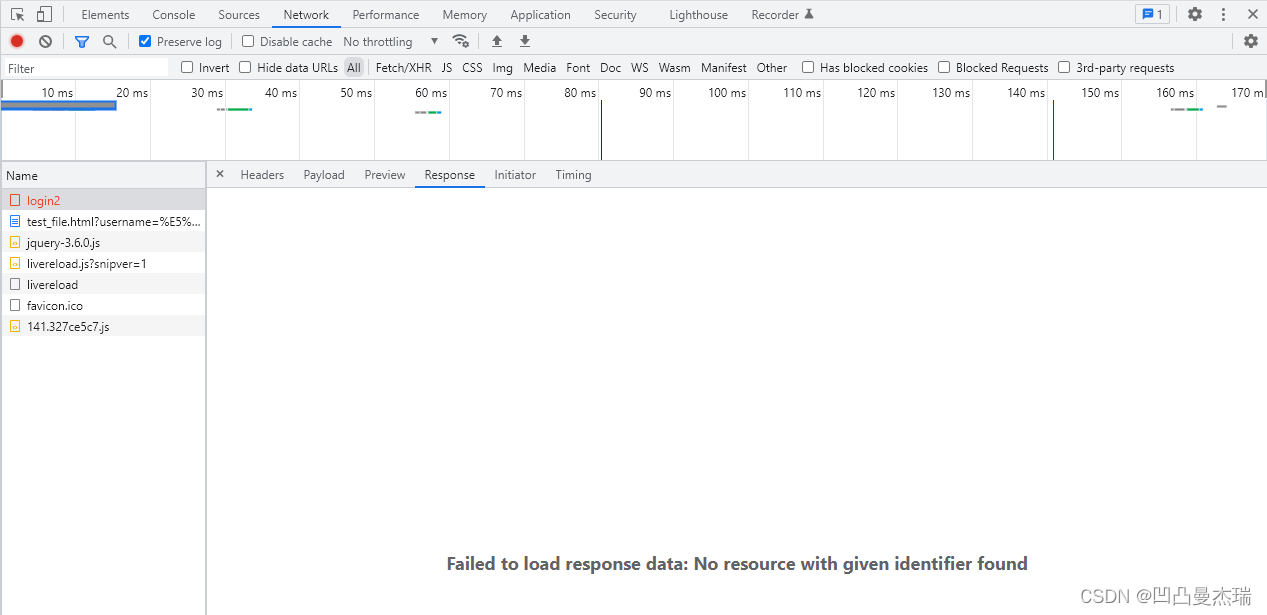Select the login2 request row
Image resolution: width=1267 pixels, height=615 pixels.
click(x=103, y=200)
